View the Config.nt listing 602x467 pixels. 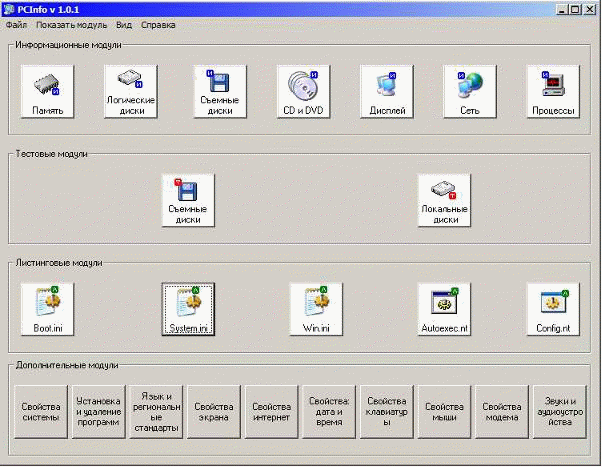point(553,308)
